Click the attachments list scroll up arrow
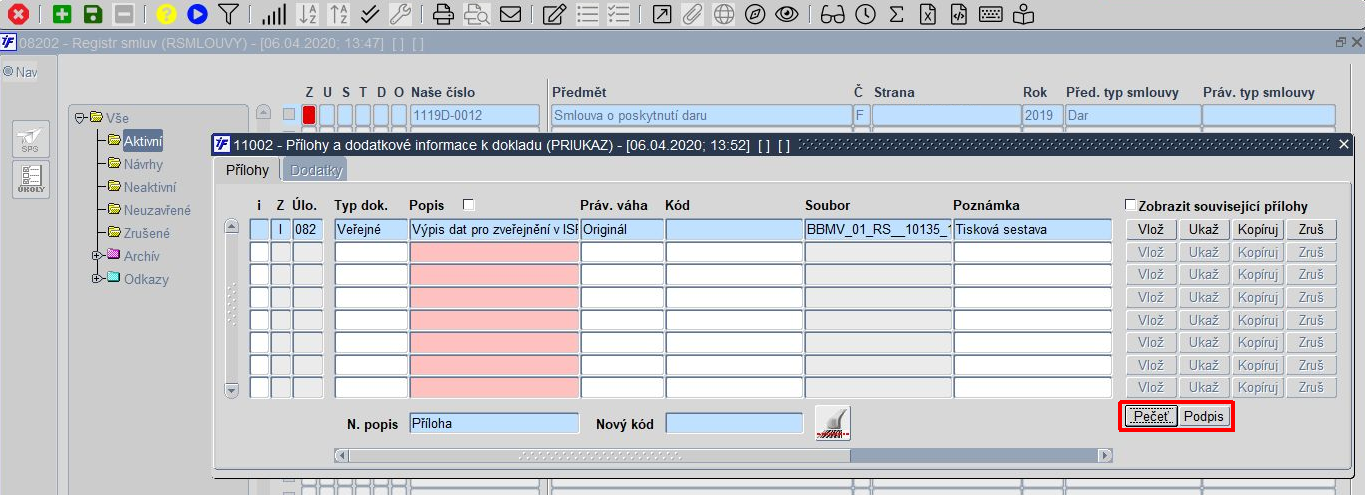The width and height of the screenshot is (1365, 495). [x=232, y=228]
